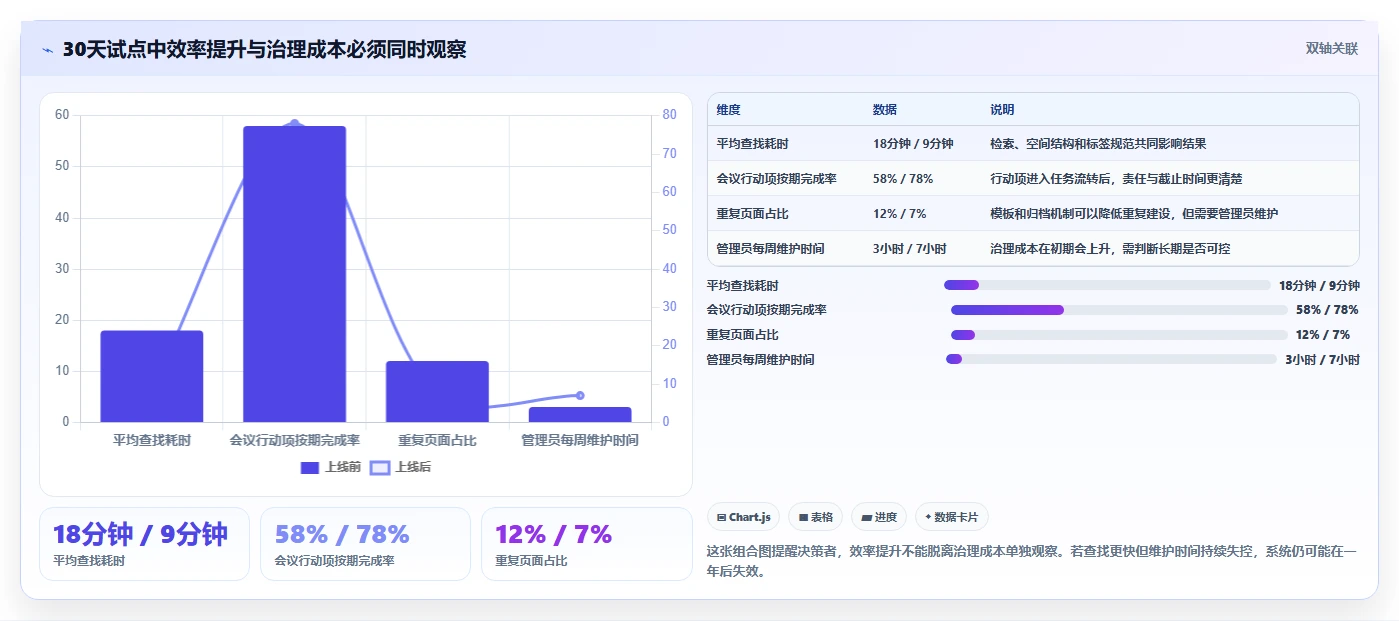
Task: Click the 数据 column header
Action: [885, 110]
